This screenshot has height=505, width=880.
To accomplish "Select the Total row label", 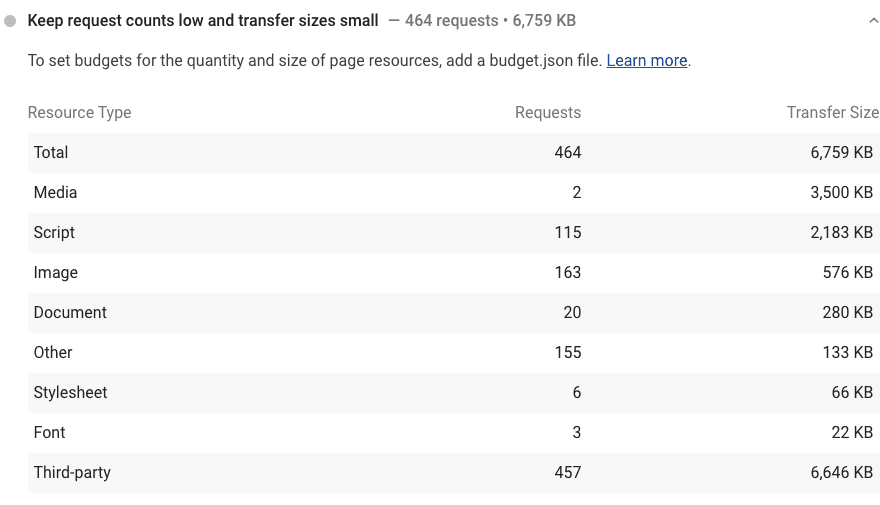I will pyautogui.click(x=51, y=152).
